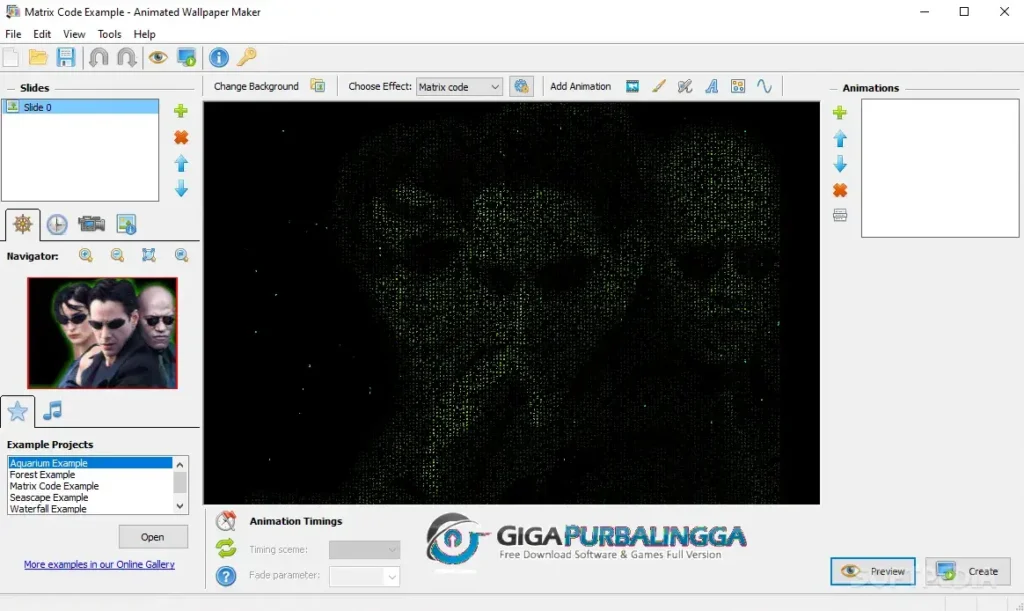
Task: Open the File menu
Action: point(13,34)
